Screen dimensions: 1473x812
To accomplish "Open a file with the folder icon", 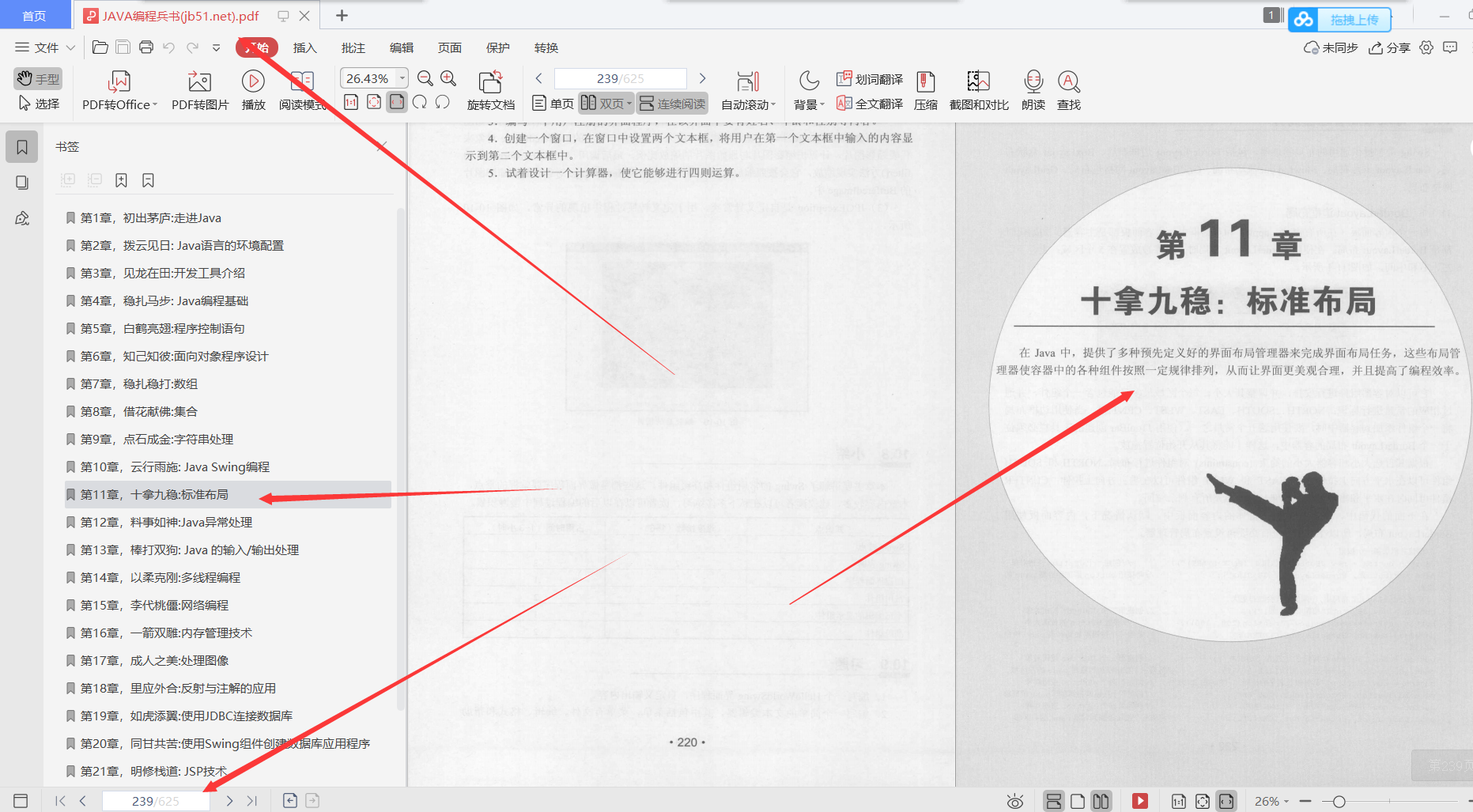I will [x=100, y=47].
